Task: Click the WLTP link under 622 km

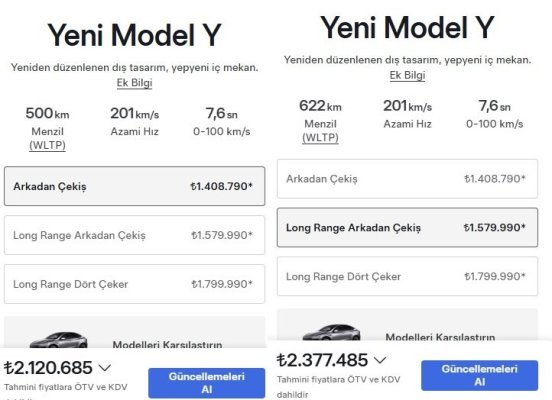Action: click(x=320, y=138)
